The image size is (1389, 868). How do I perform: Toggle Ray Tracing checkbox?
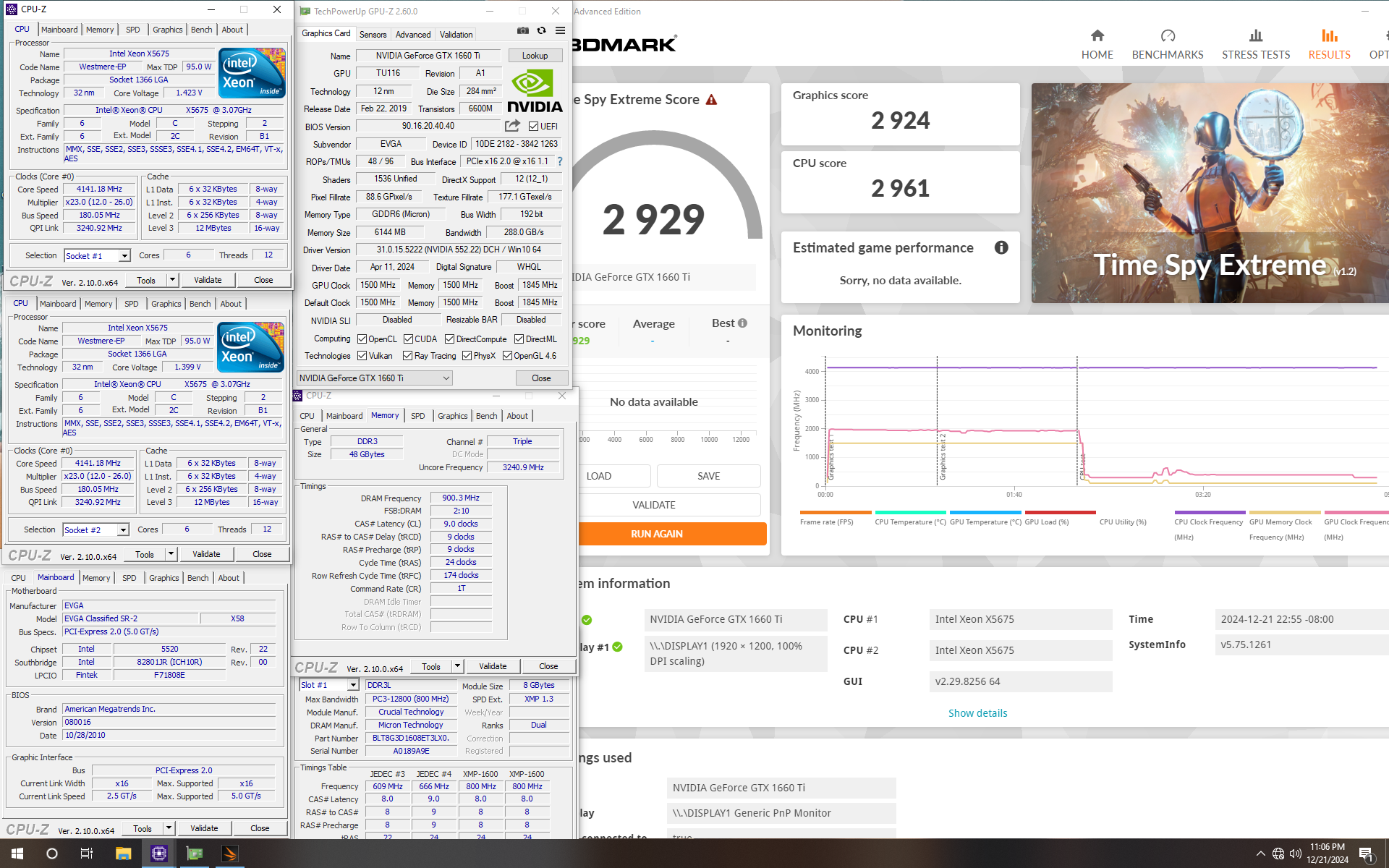(408, 355)
